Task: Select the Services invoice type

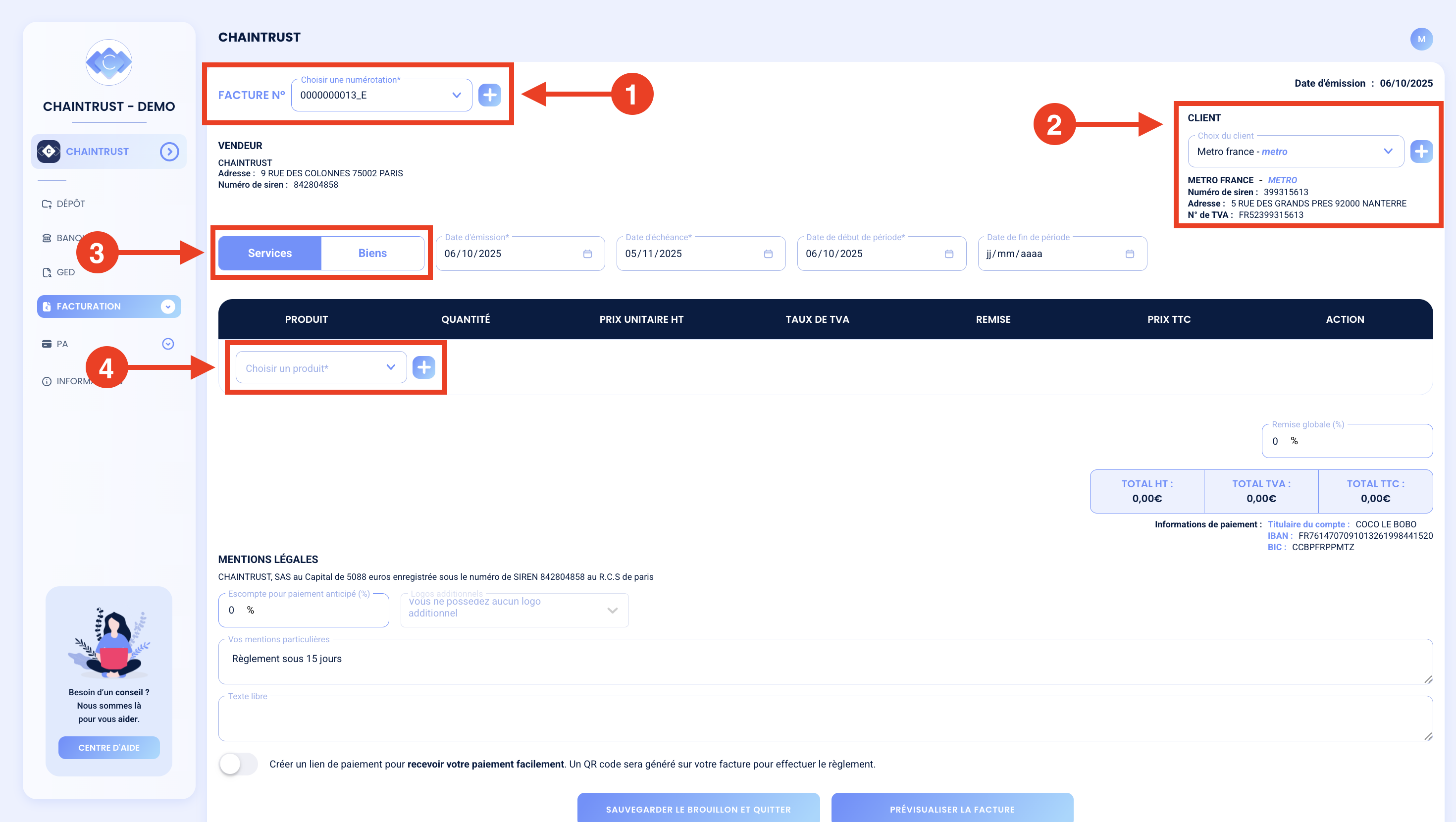Action: pyautogui.click(x=269, y=253)
